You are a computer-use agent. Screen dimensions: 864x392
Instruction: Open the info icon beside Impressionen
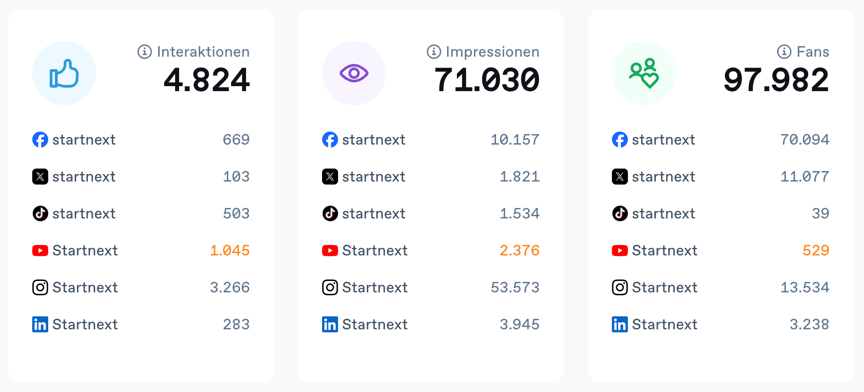(x=434, y=52)
